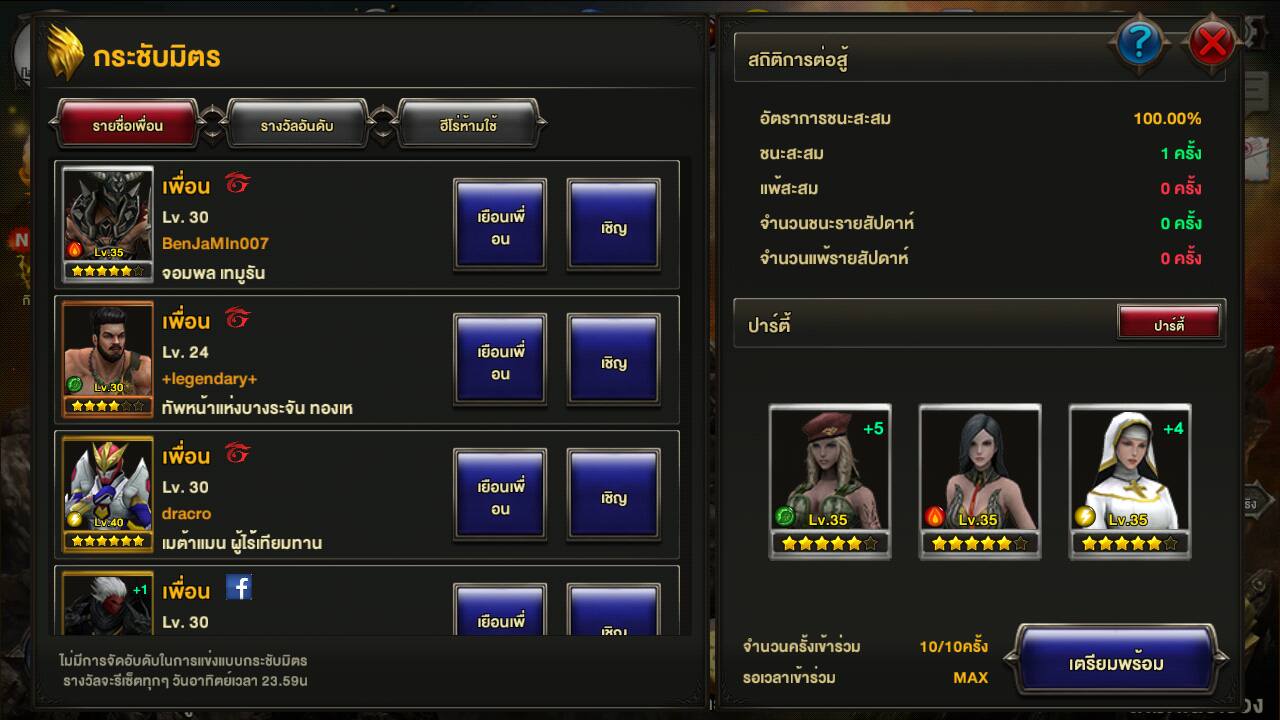Open the รางวัลอันดับ tab

click(297, 126)
